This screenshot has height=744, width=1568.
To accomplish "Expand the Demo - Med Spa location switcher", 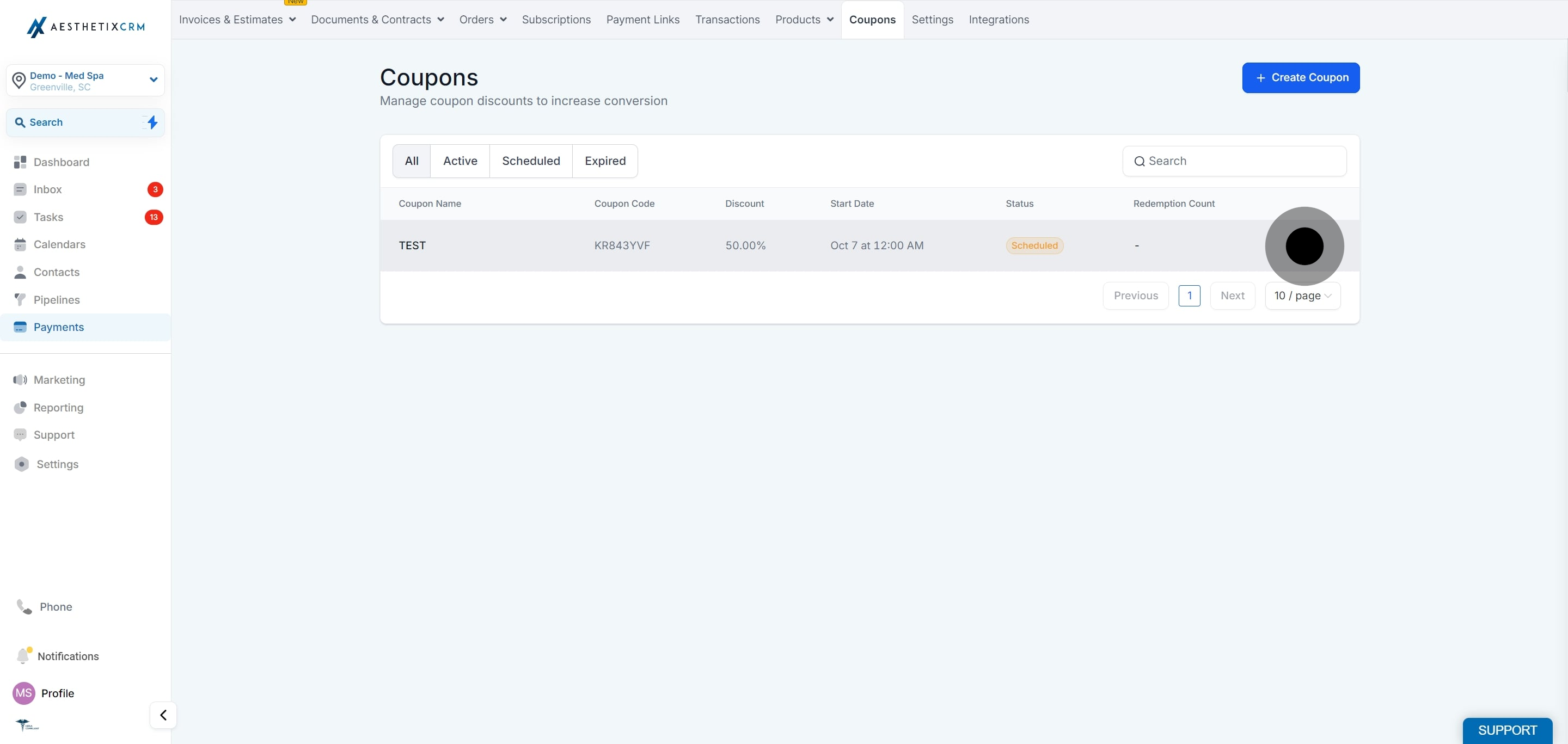I will coord(85,81).
